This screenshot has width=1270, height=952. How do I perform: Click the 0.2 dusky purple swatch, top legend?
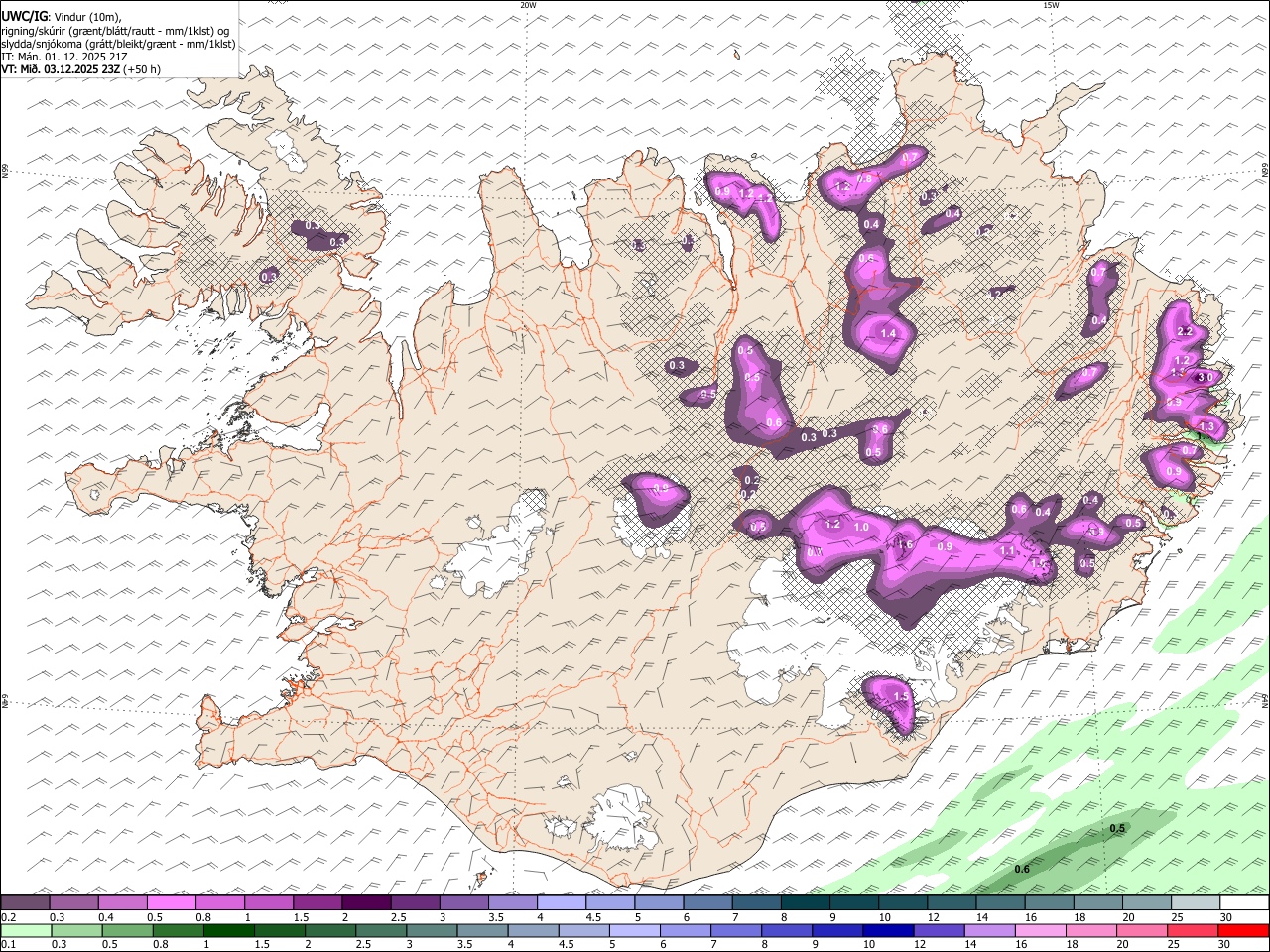point(25,902)
